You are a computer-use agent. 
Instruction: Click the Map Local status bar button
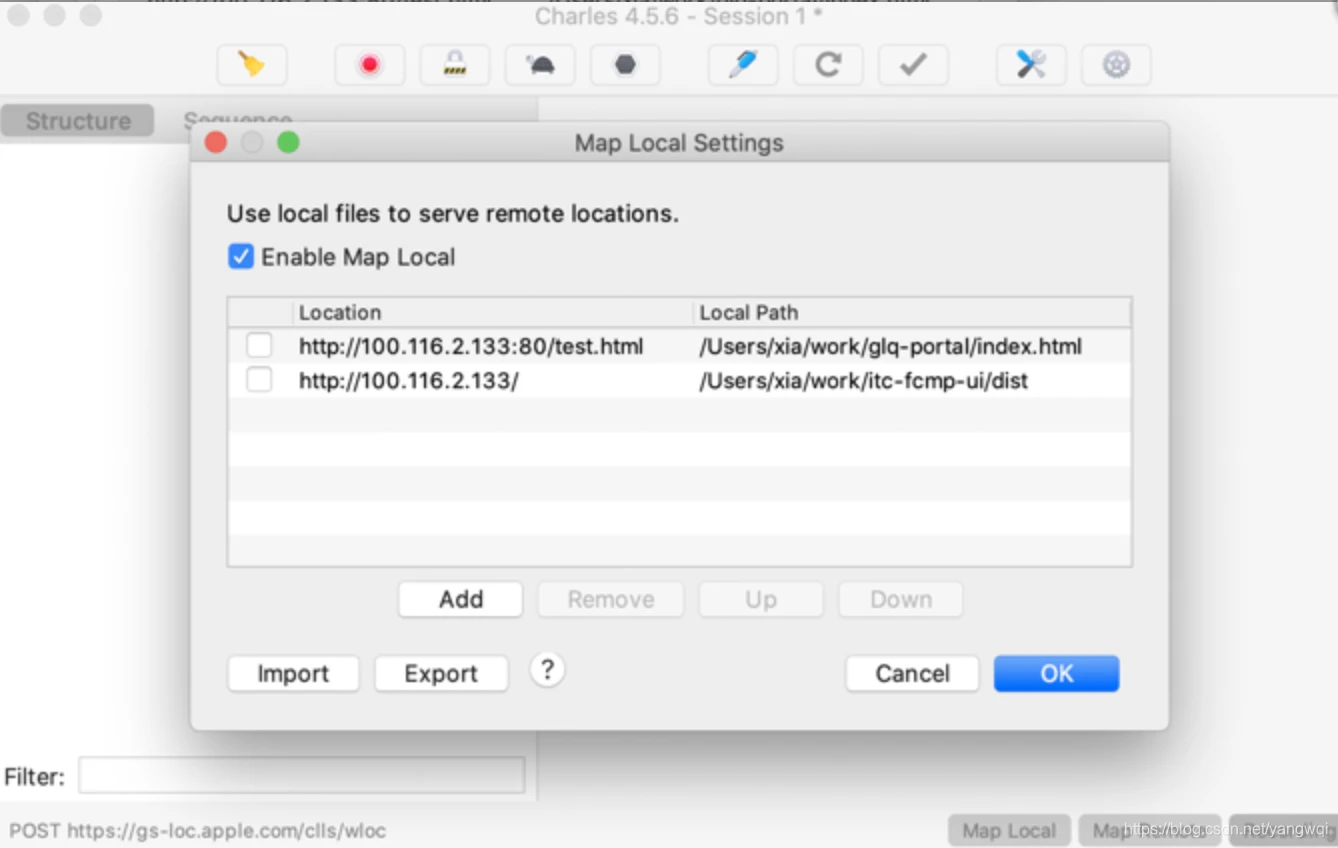pos(1008,830)
